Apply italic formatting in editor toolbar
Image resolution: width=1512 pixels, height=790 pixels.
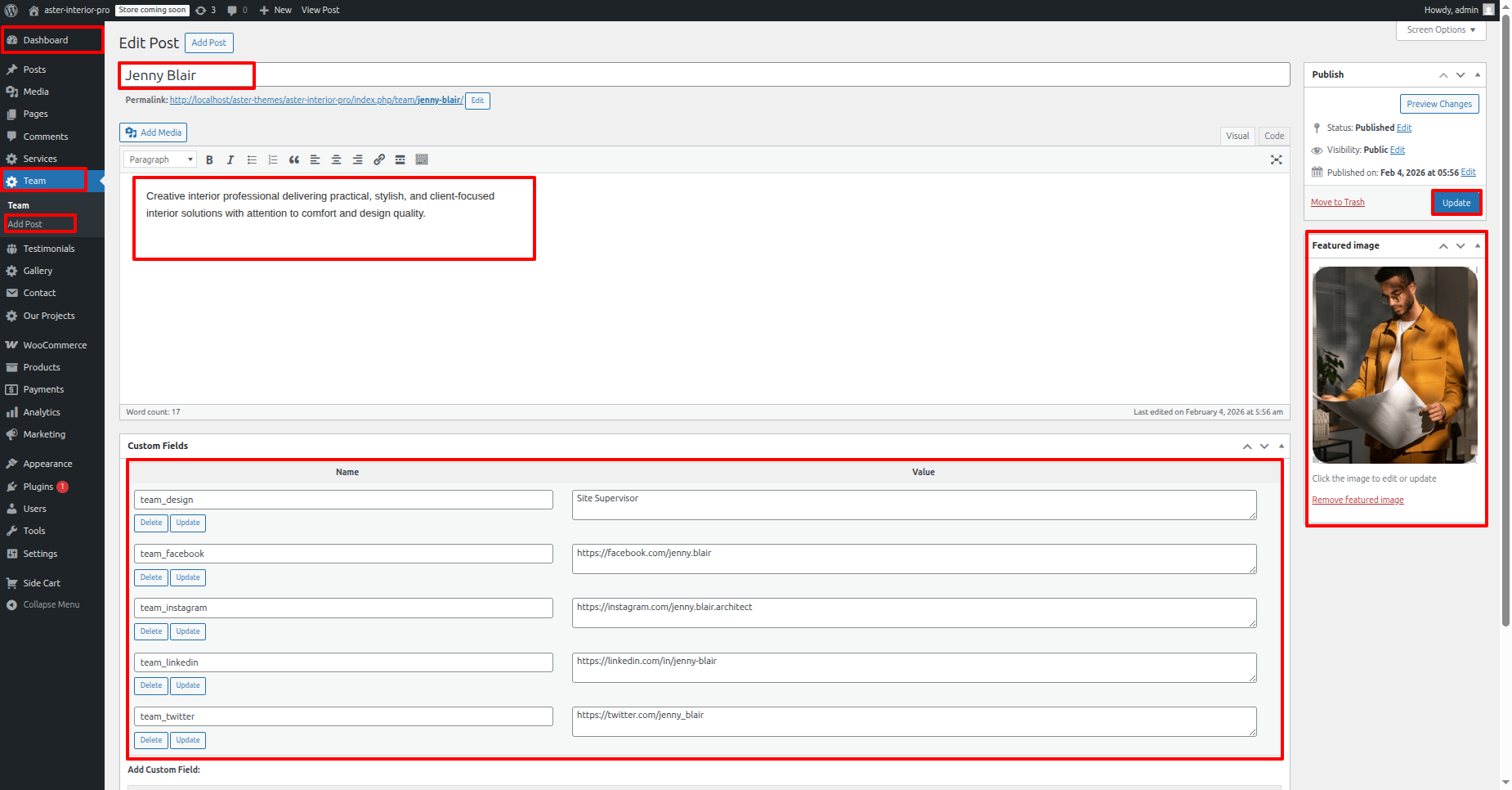coord(230,160)
